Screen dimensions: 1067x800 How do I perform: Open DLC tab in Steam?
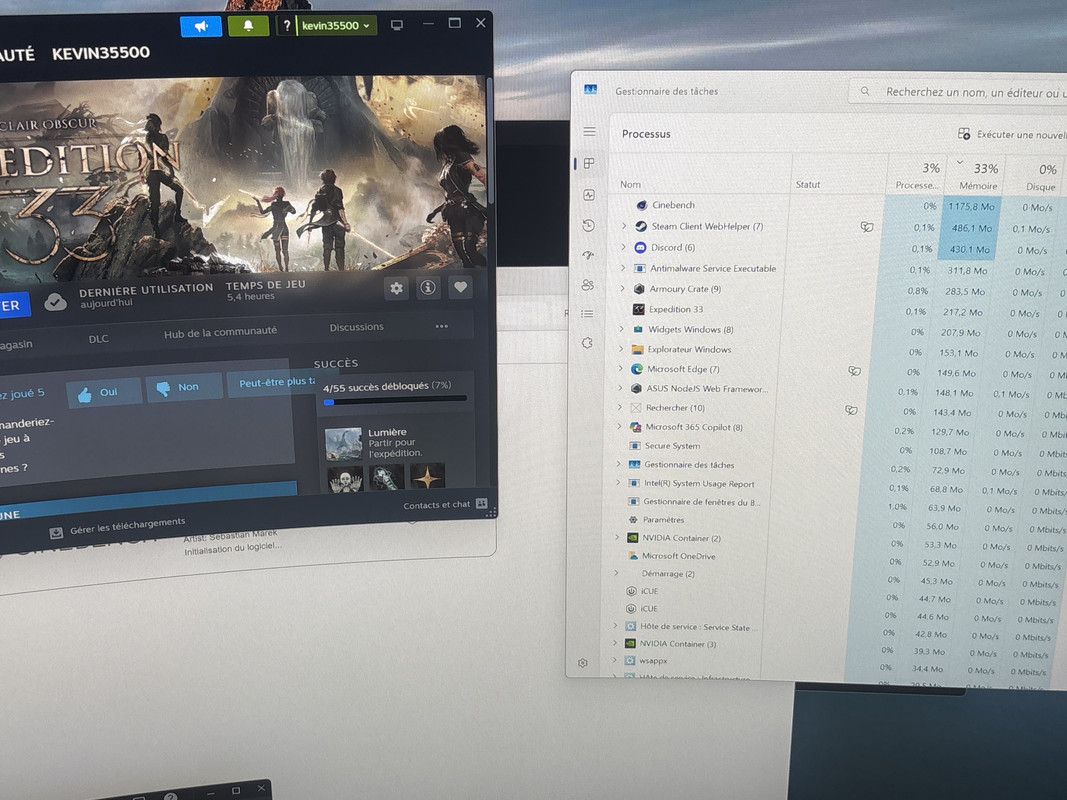coord(99,339)
